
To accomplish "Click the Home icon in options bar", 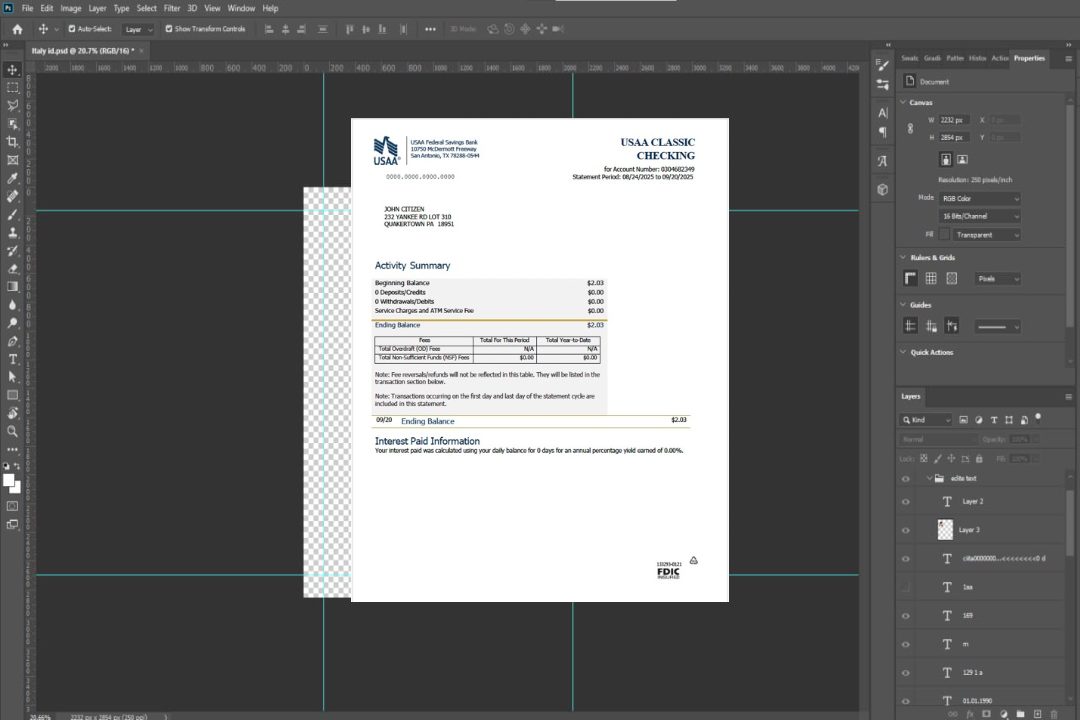I will click(x=17, y=29).
